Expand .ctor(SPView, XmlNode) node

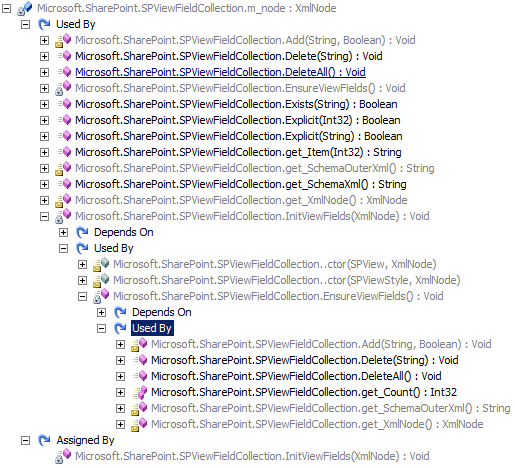82,264
